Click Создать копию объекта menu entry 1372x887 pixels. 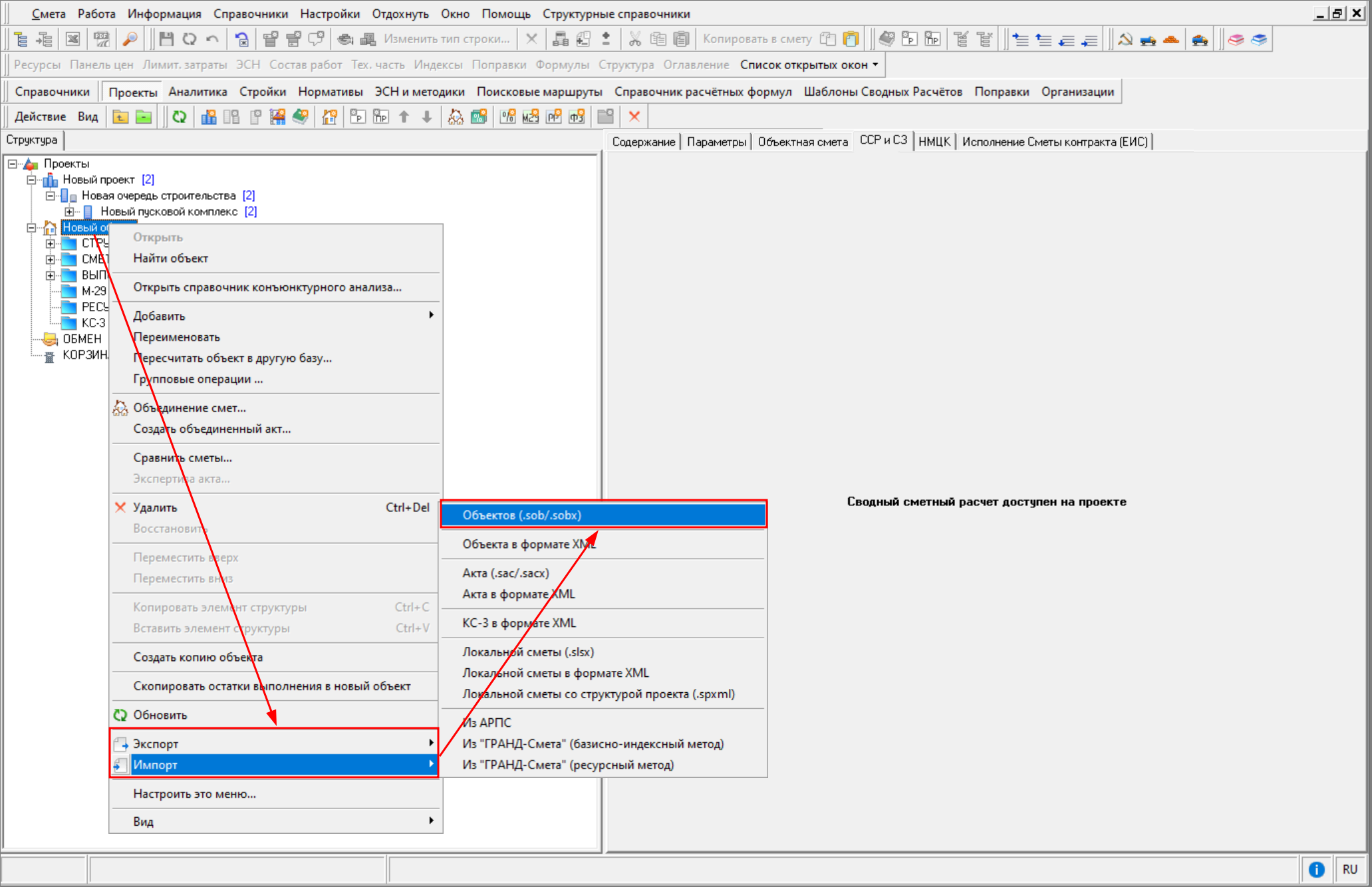(275, 657)
